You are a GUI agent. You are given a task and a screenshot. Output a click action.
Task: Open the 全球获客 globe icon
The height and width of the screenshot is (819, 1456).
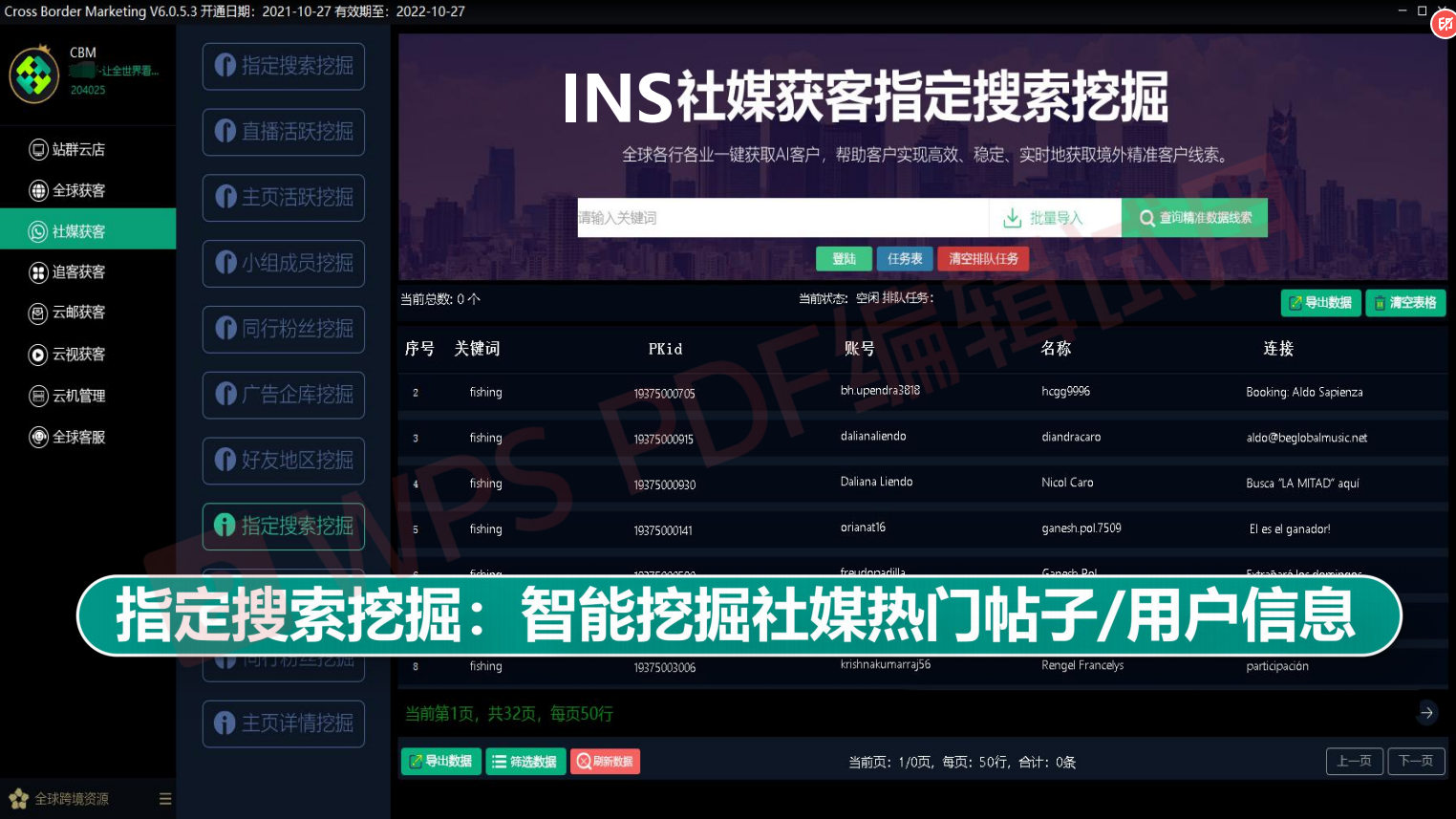[x=38, y=190]
